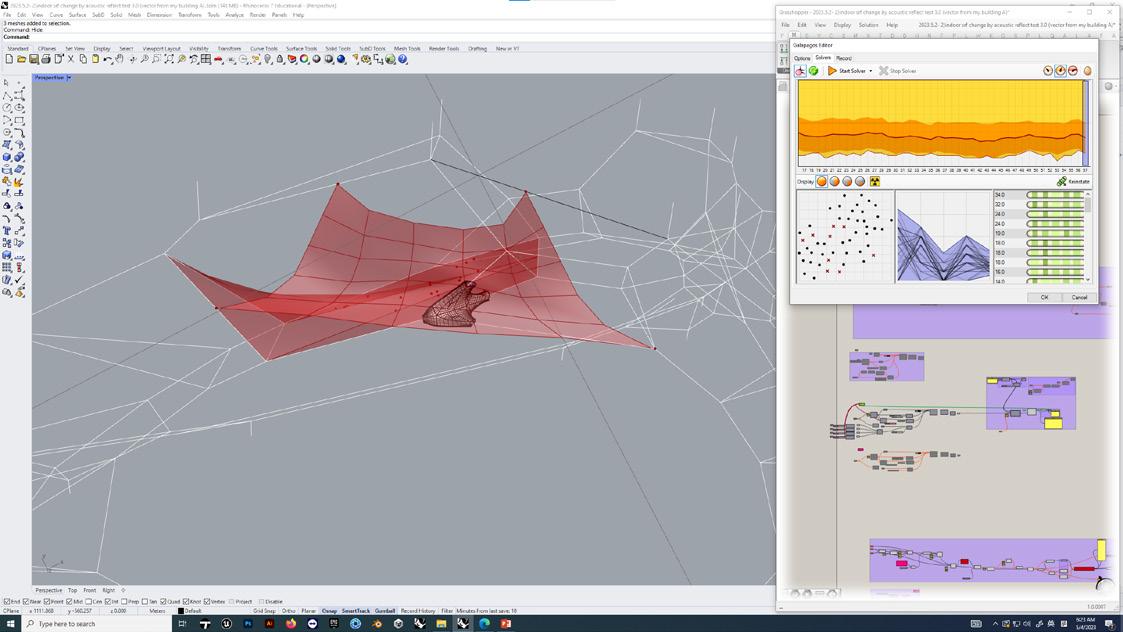The image size is (1123, 632).
Task: Click the radiation hazard display icon
Action: [x=875, y=182]
